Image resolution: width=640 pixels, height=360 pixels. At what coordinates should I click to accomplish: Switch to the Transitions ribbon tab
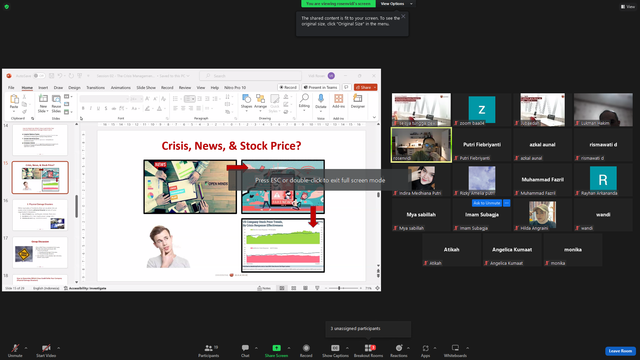(x=96, y=87)
